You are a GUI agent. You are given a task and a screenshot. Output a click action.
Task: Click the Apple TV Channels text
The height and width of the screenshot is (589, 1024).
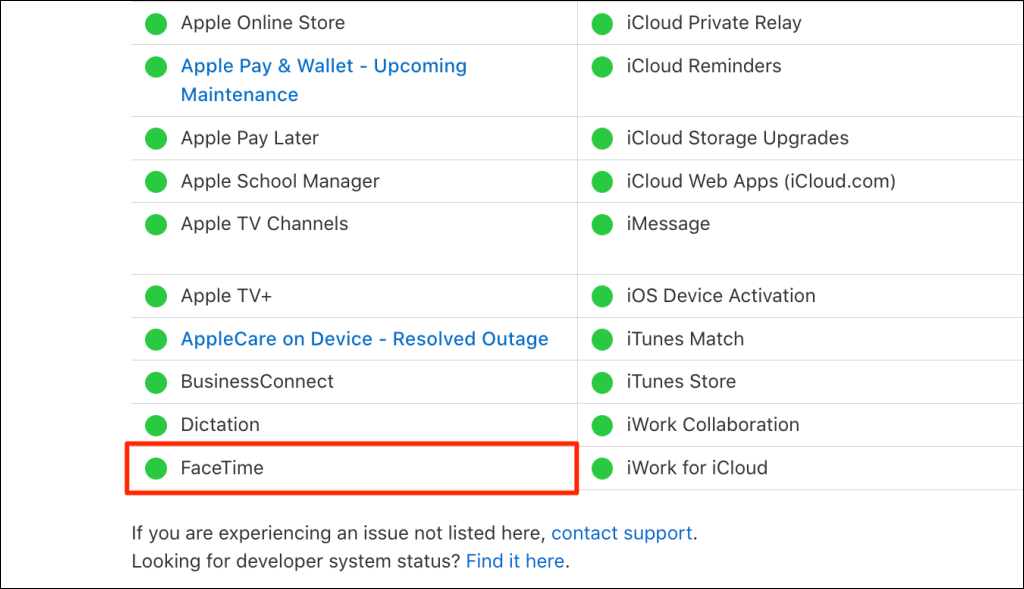pos(264,224)
